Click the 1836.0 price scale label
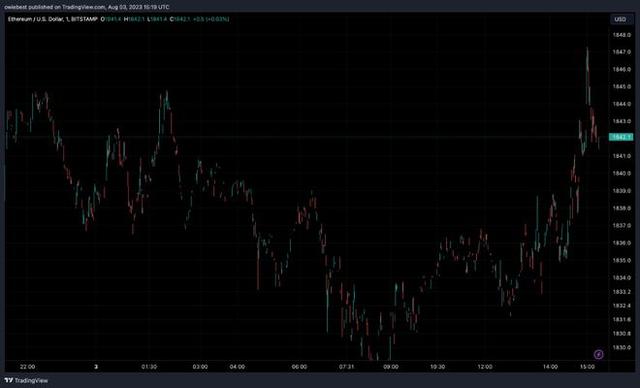Screen dimensions: 640x388 point(621,243)
